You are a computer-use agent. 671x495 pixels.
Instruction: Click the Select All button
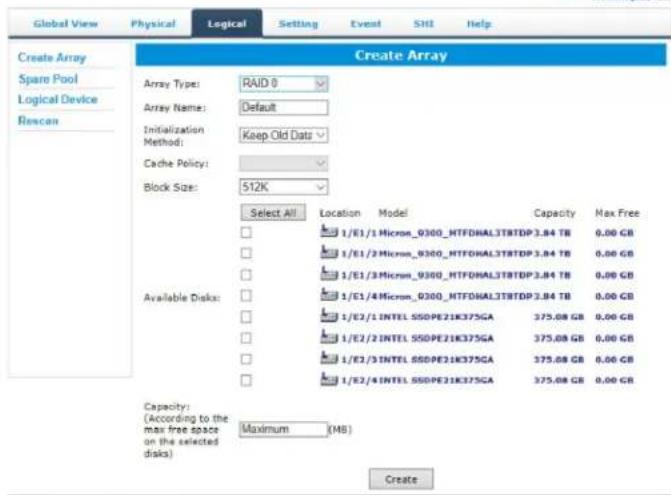pyautogui.click(x=273, y=213)
